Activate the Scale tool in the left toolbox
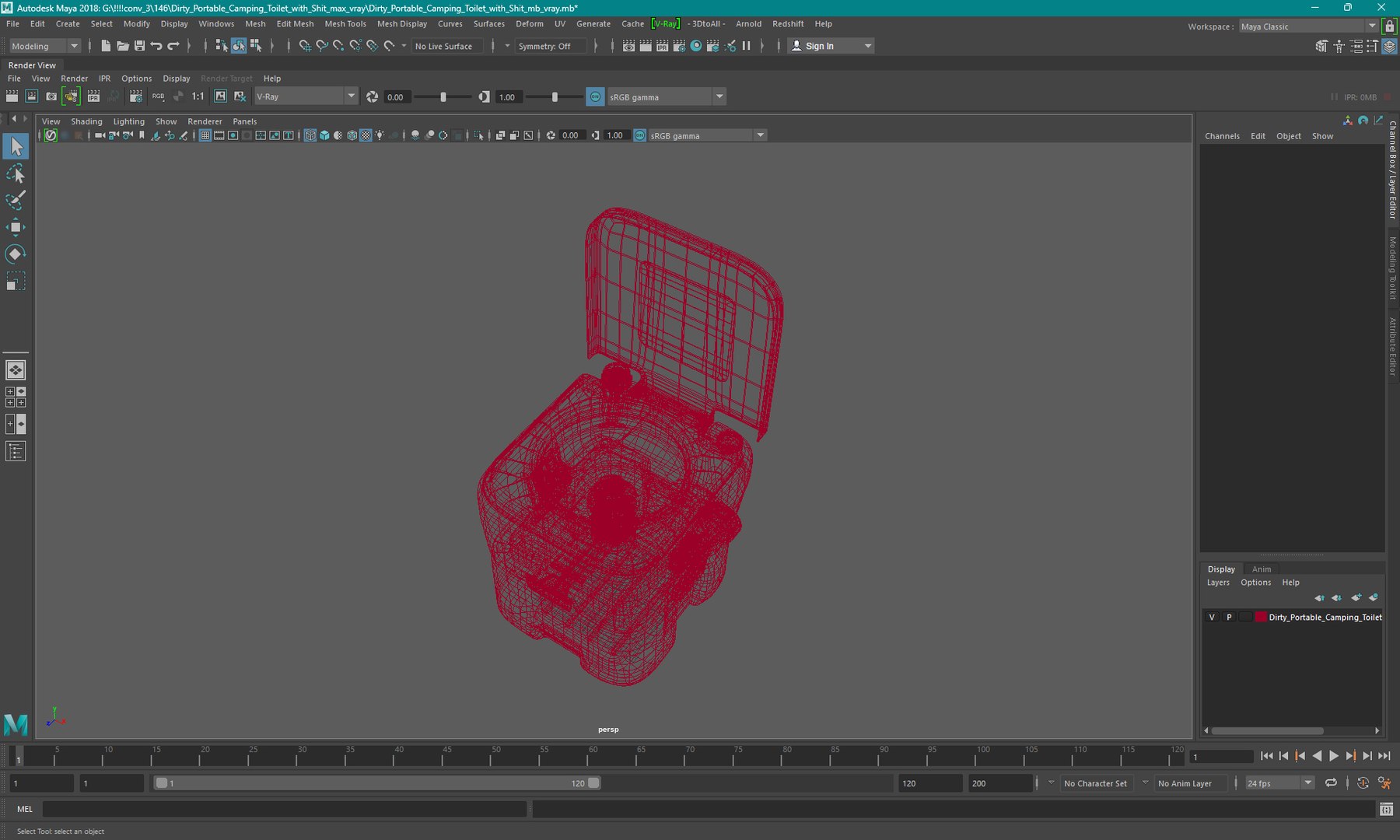Screen dimensions: 1400x840 16,281
